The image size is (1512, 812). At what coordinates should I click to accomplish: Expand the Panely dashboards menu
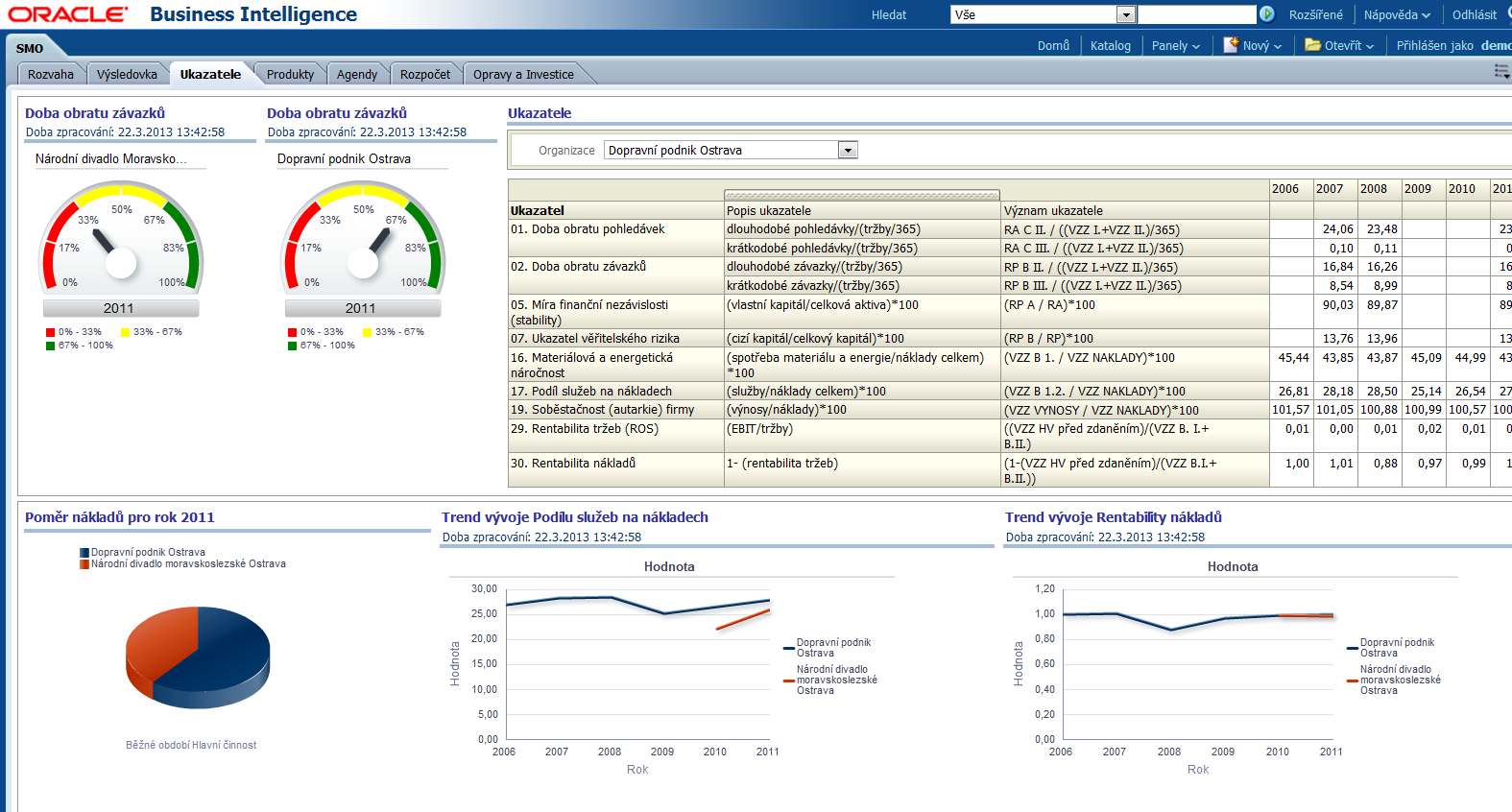(x=1176, y=45)
